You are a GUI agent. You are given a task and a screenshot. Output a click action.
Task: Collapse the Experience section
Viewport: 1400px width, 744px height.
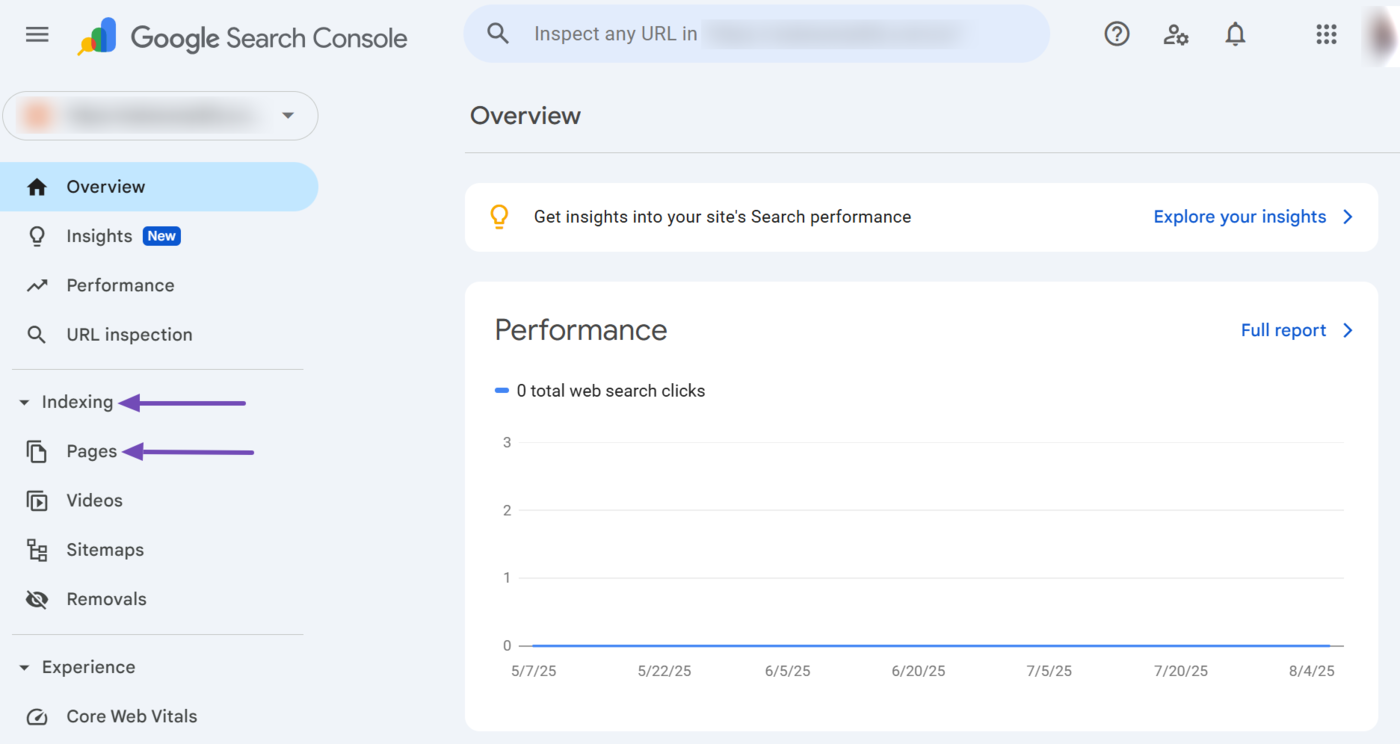click(x=24, y=668)
